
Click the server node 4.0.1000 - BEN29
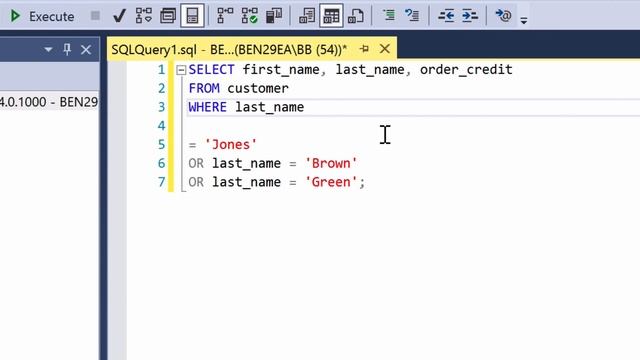click(49, 102)
